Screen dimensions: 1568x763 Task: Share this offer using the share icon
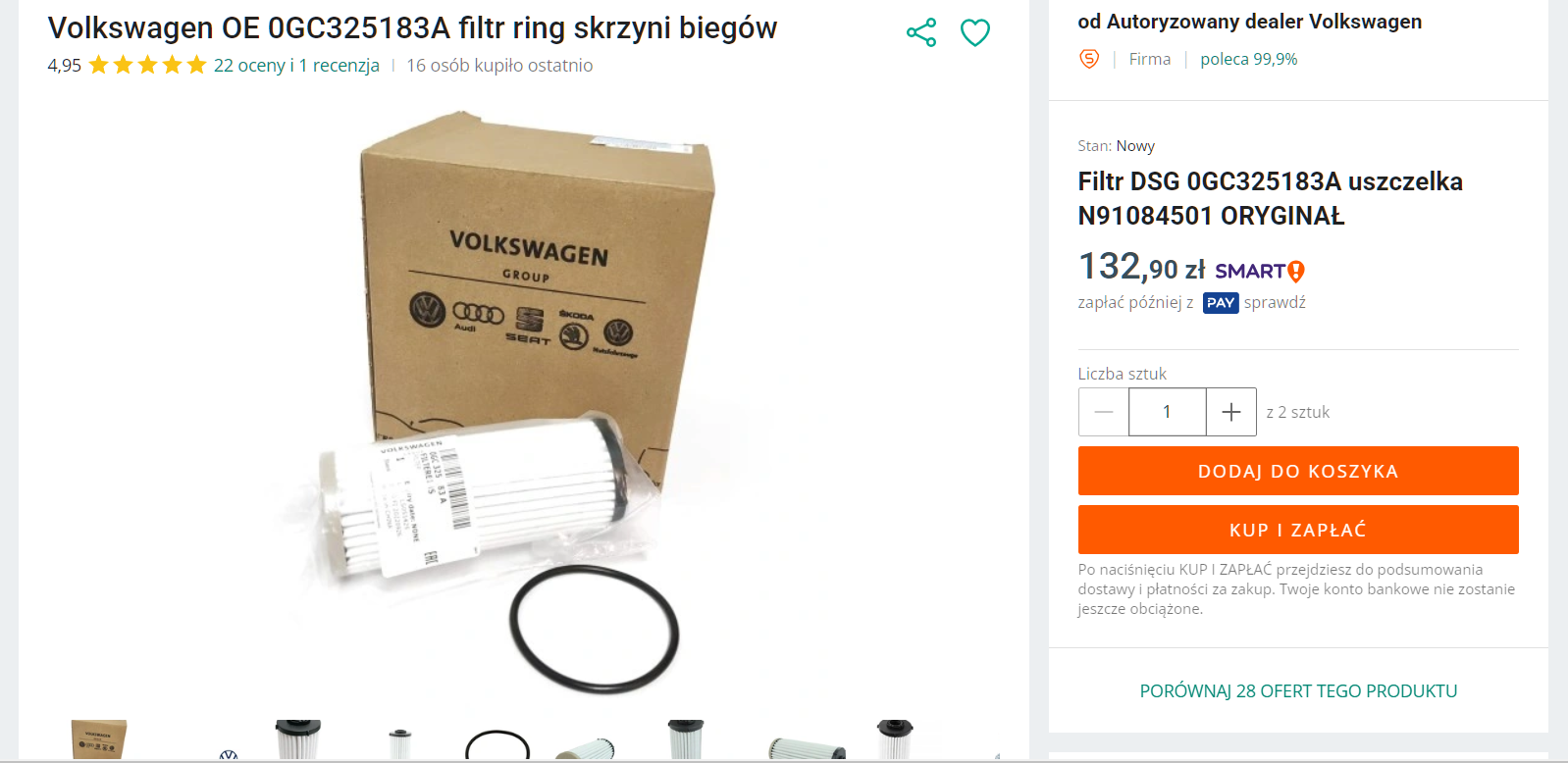[921, 32]
